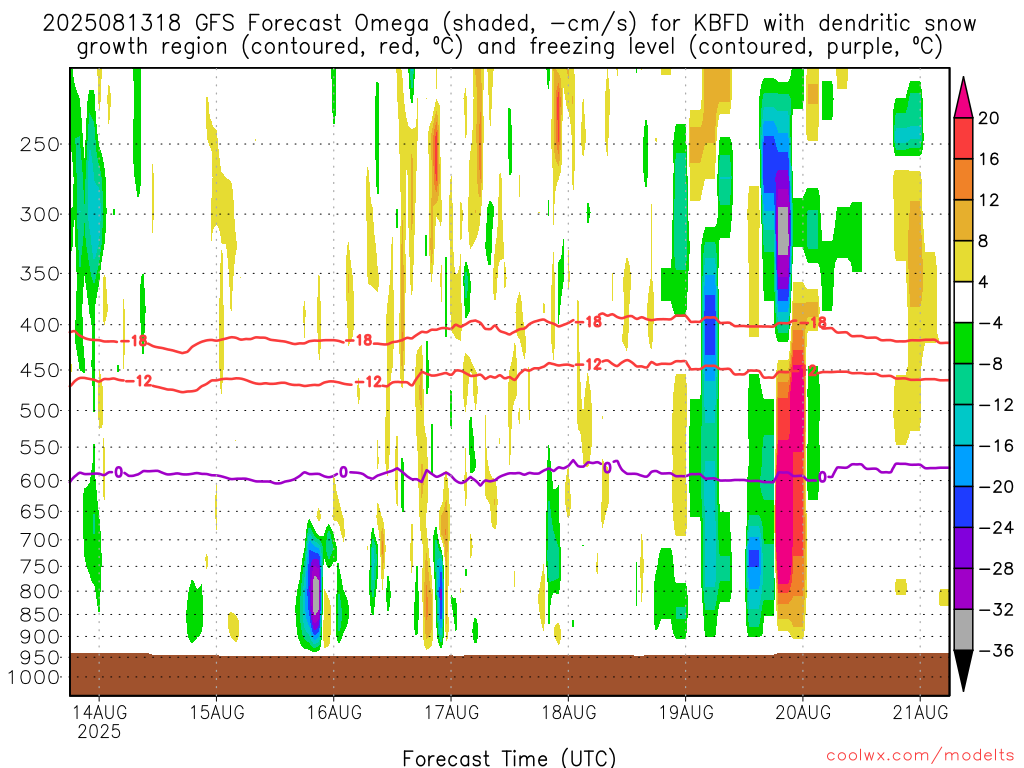Click the year 2025 below 14AUG
The width and height of the screenshot is (1024, 768).
pos(99,731)
